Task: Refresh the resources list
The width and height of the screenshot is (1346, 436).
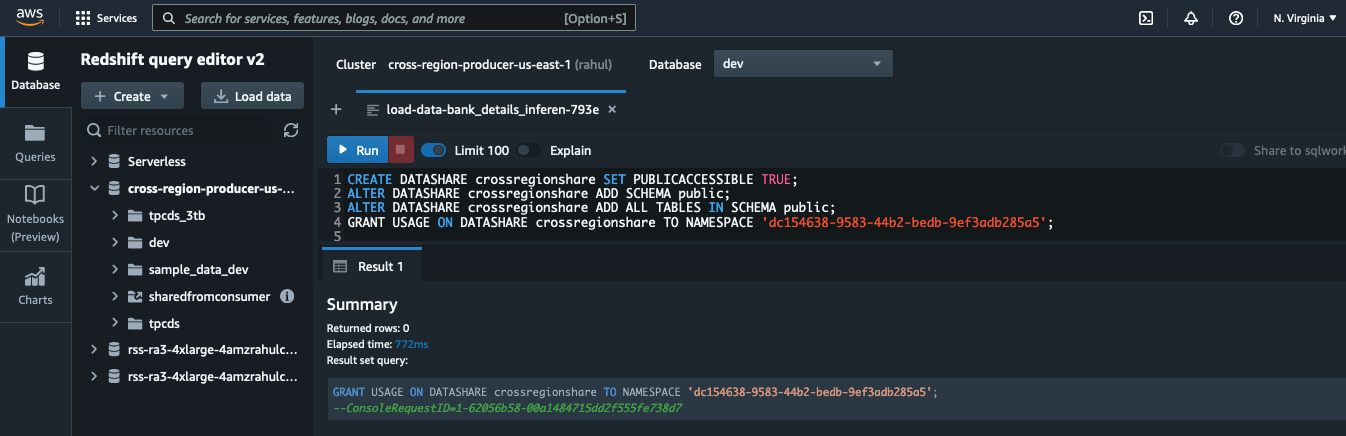Action: tap(291, 130)
